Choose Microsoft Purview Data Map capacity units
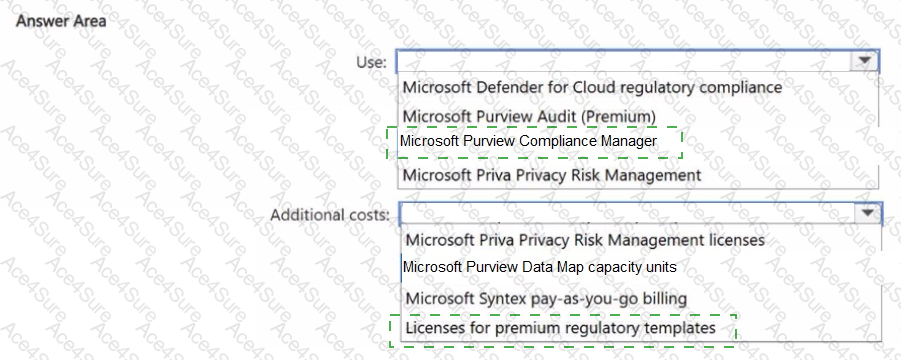 (540, 268)
